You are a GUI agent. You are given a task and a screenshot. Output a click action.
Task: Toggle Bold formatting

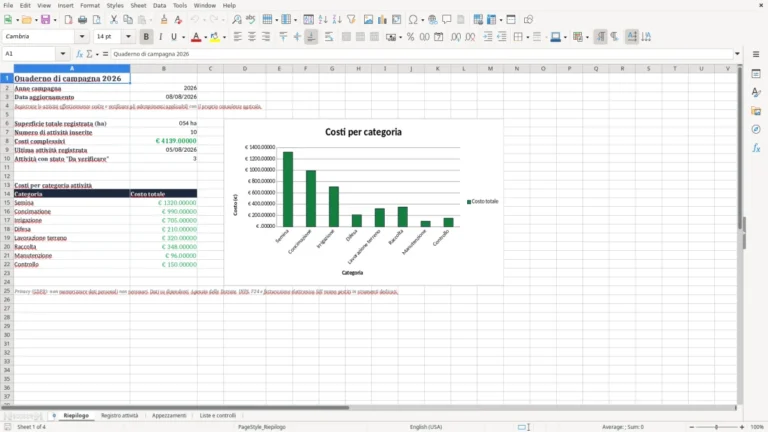point(146,37)
